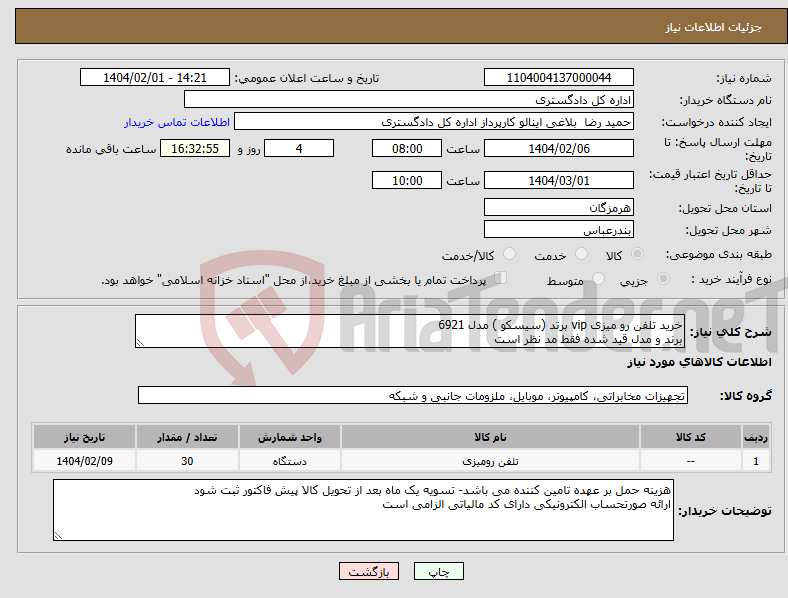This screenshot has height=598, width=788.
Task: Click the نام کالا column header
Action: 490,437
